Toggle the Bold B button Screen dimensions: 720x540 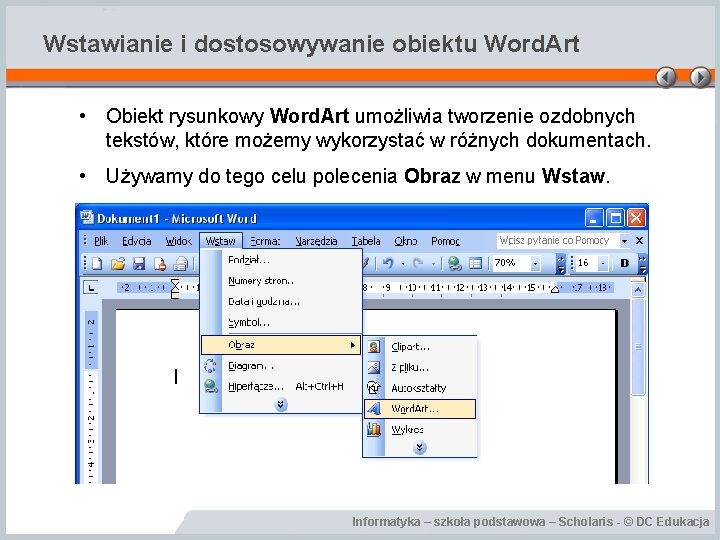624,263
